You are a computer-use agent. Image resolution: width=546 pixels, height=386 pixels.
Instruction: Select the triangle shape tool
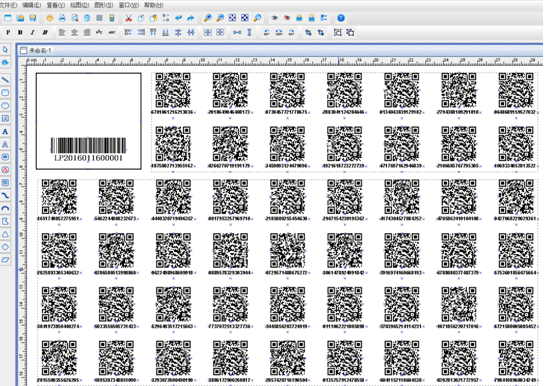point(5,234)
